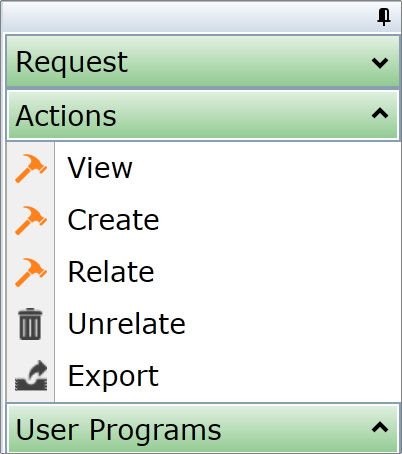Click the User Programs header label
Viewport: 402px width, 454px height.
[x=118, y=430]
